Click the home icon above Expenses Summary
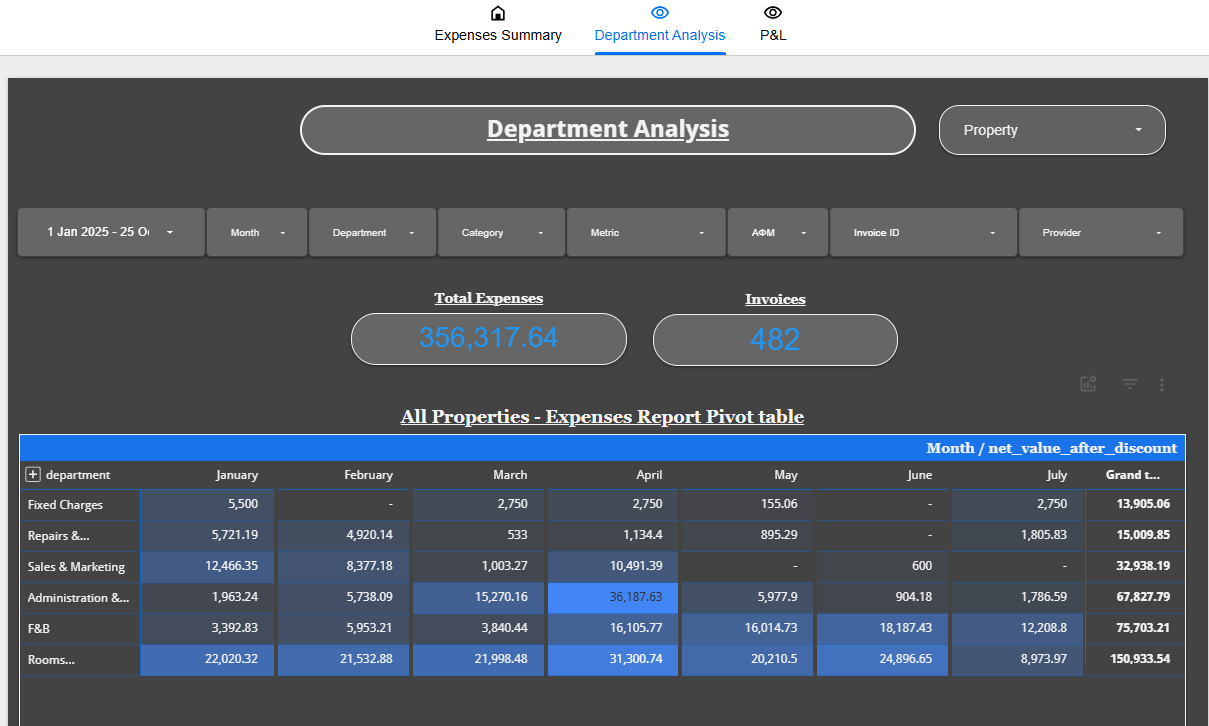Image resolution: width=1209 pixels, height=726 pixels. [x=497, y=13]
